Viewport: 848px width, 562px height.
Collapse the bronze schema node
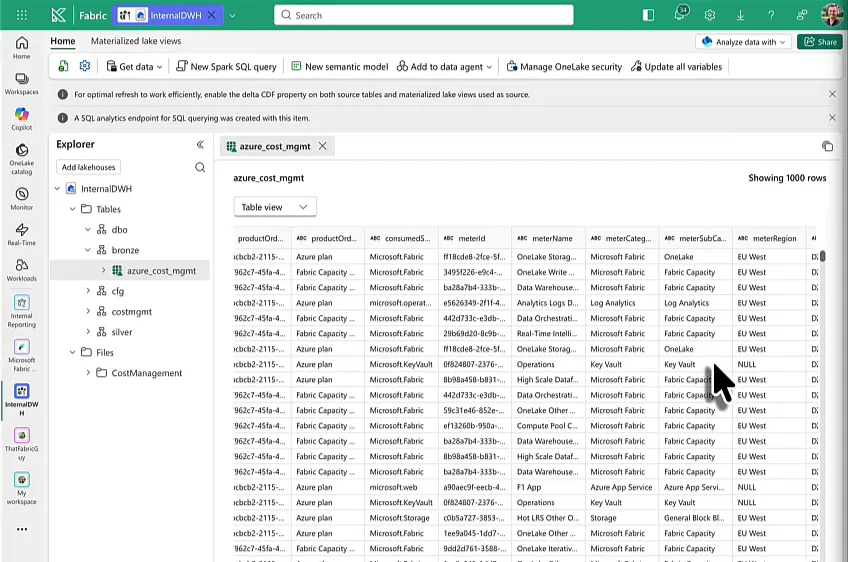click(x=88, y=250)
